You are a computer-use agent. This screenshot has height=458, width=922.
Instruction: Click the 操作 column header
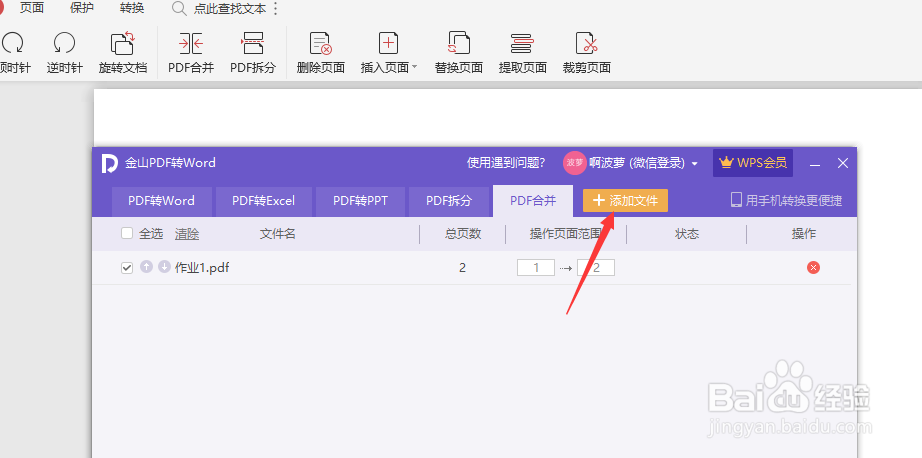804,234
